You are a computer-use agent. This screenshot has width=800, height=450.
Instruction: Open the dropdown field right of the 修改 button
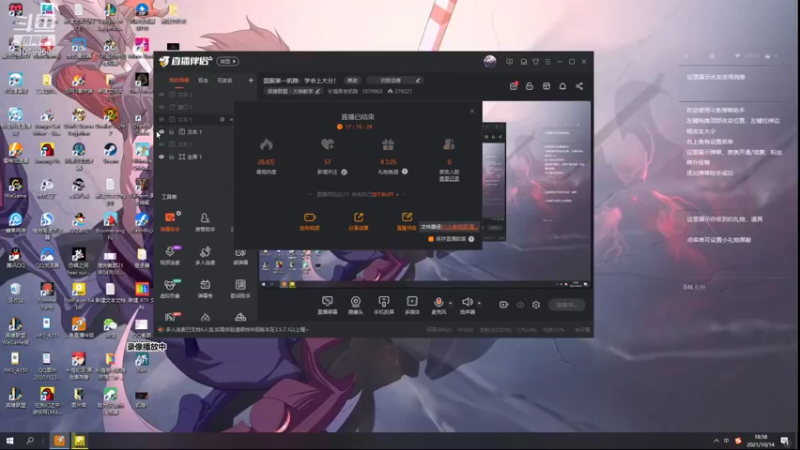click(394, 80)
